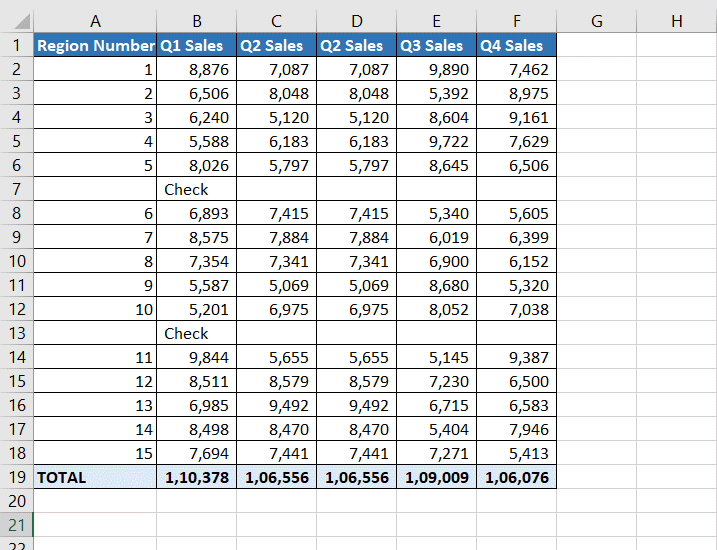
Task: Select row 21 header
Action: pyautogui.click(x=16, y=525)
